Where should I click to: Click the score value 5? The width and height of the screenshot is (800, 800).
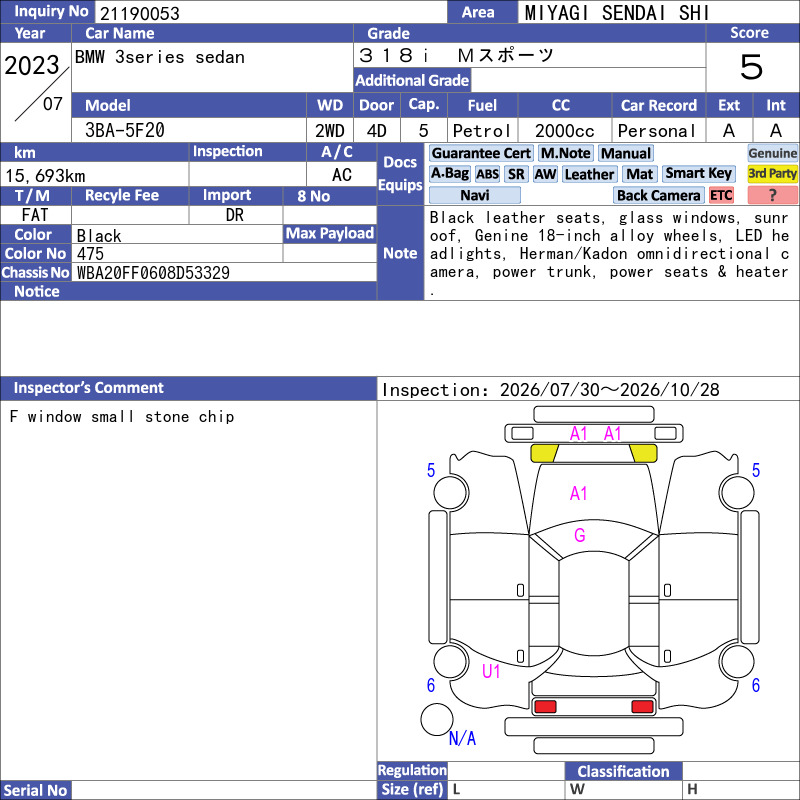click(x=751, y=67)
